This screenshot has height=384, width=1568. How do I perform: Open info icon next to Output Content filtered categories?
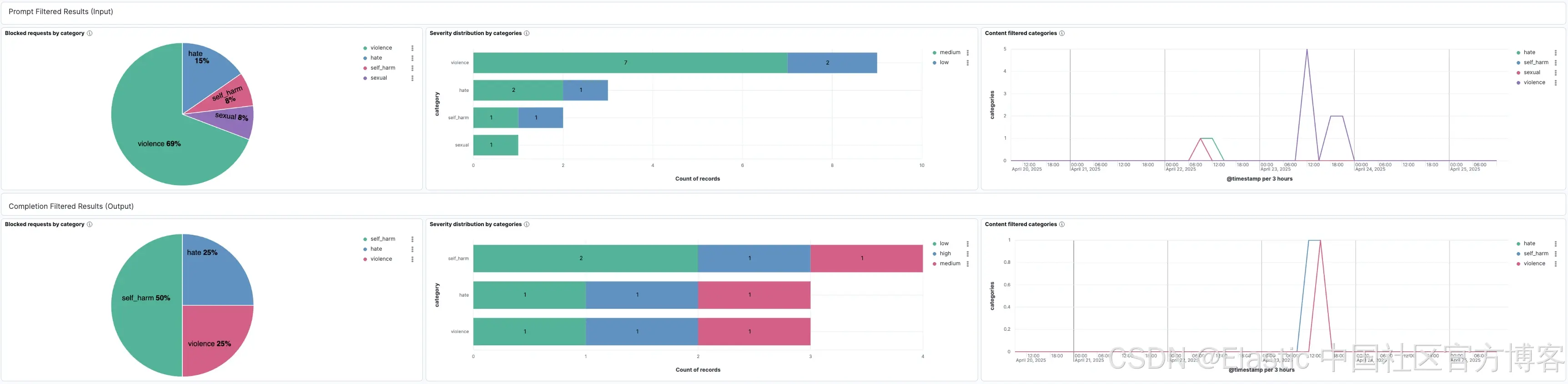1061,225
